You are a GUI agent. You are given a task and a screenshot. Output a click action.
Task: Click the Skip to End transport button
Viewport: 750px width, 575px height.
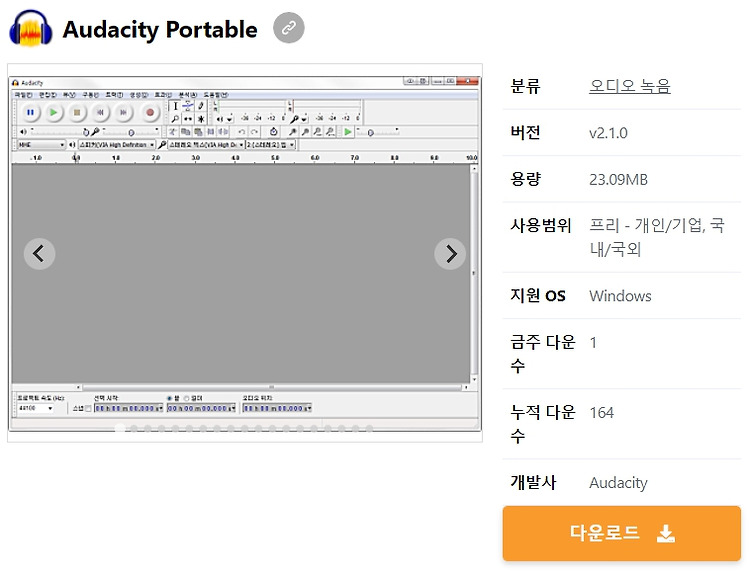[x=123, y=112]
